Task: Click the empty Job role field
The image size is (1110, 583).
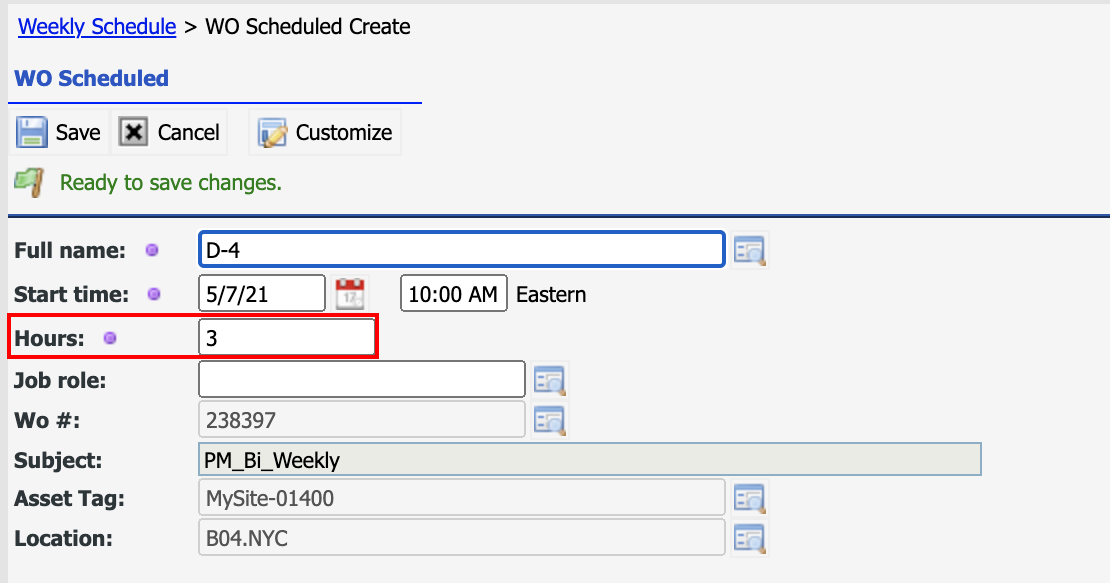Action: (x=362, y=380)
